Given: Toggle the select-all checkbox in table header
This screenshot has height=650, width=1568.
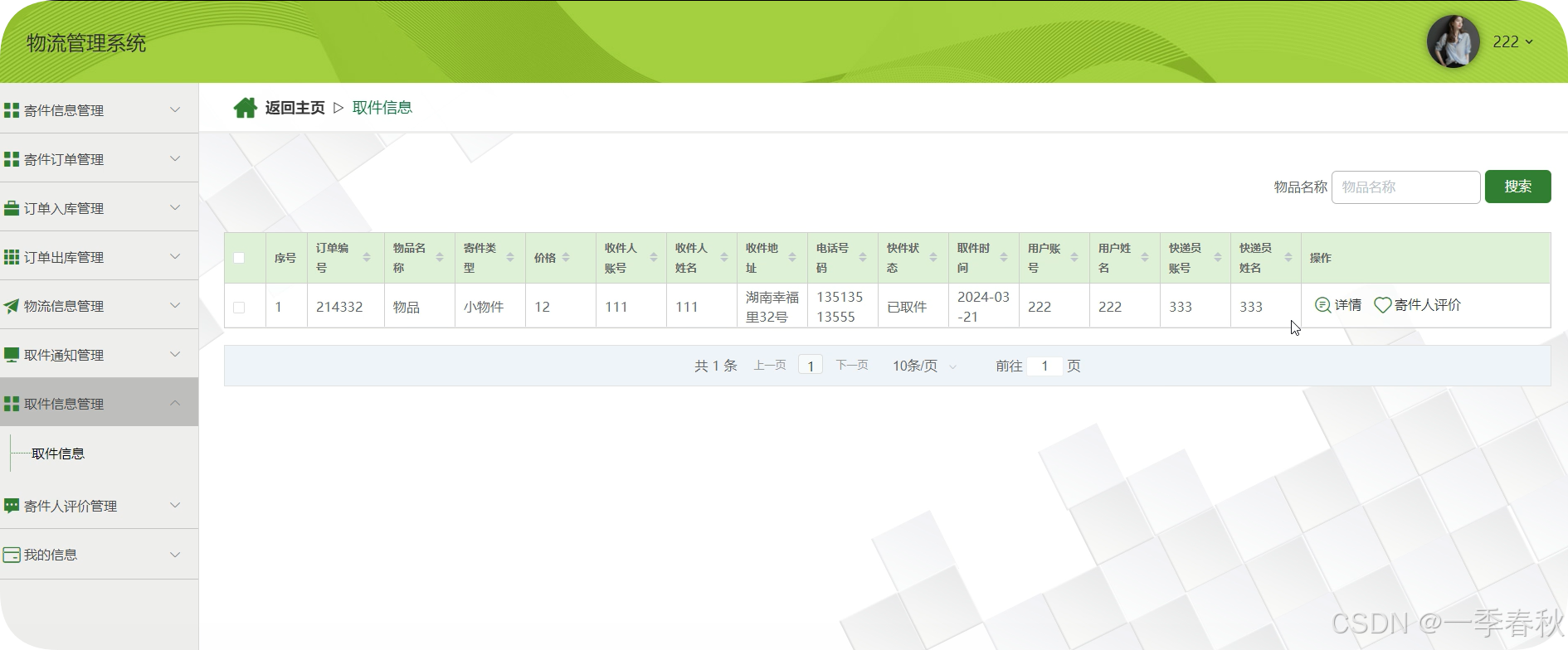Looking at the screenshot, I should (239, 258).
